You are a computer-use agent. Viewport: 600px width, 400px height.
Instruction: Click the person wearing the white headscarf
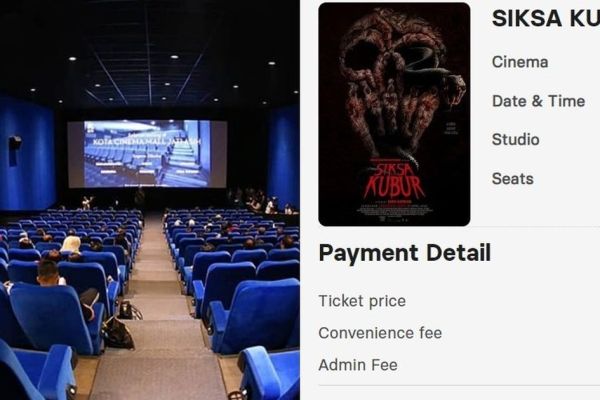tap(71, 245)
